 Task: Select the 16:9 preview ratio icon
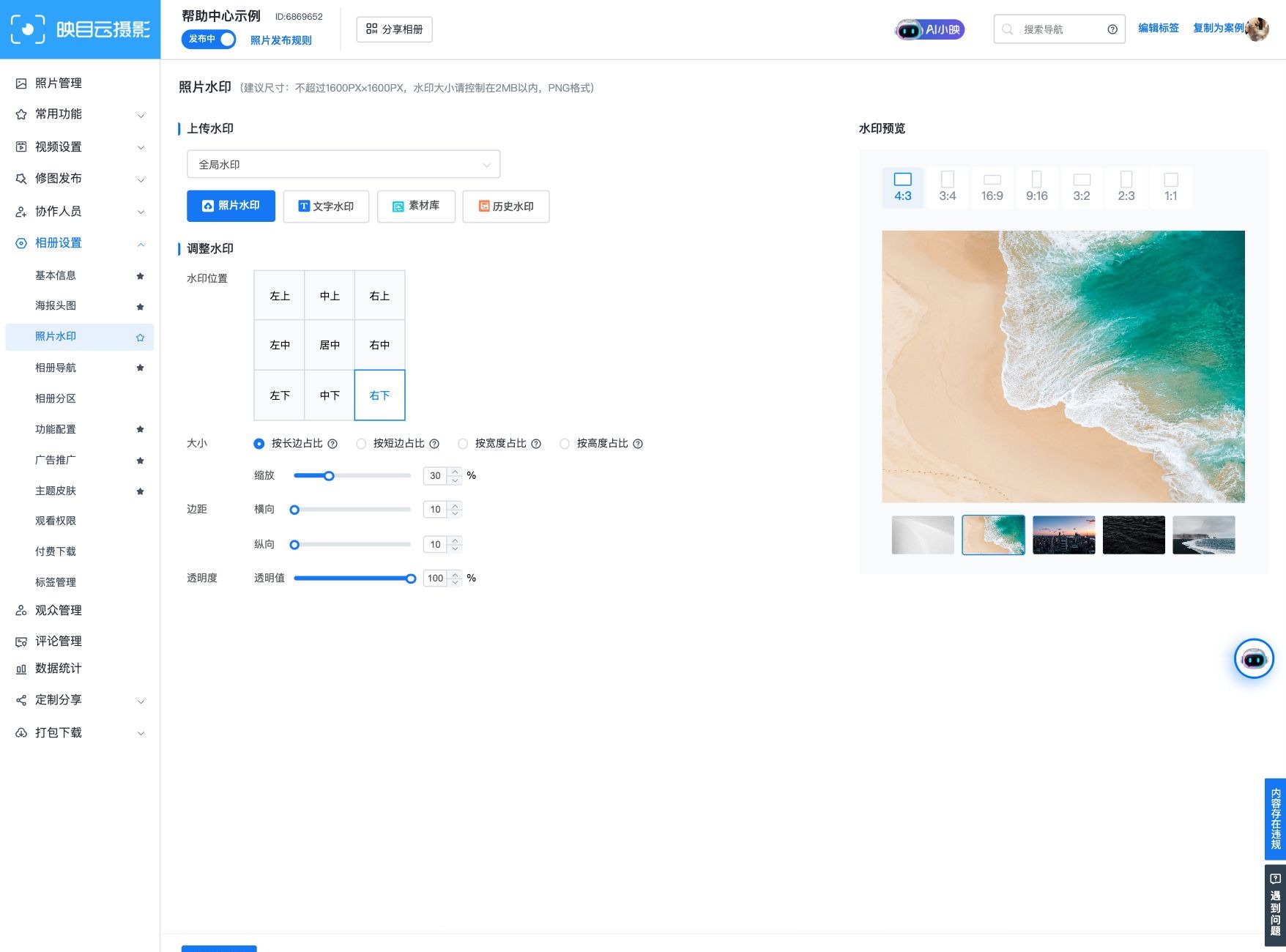pyautogui.click(x=992, y=187)
